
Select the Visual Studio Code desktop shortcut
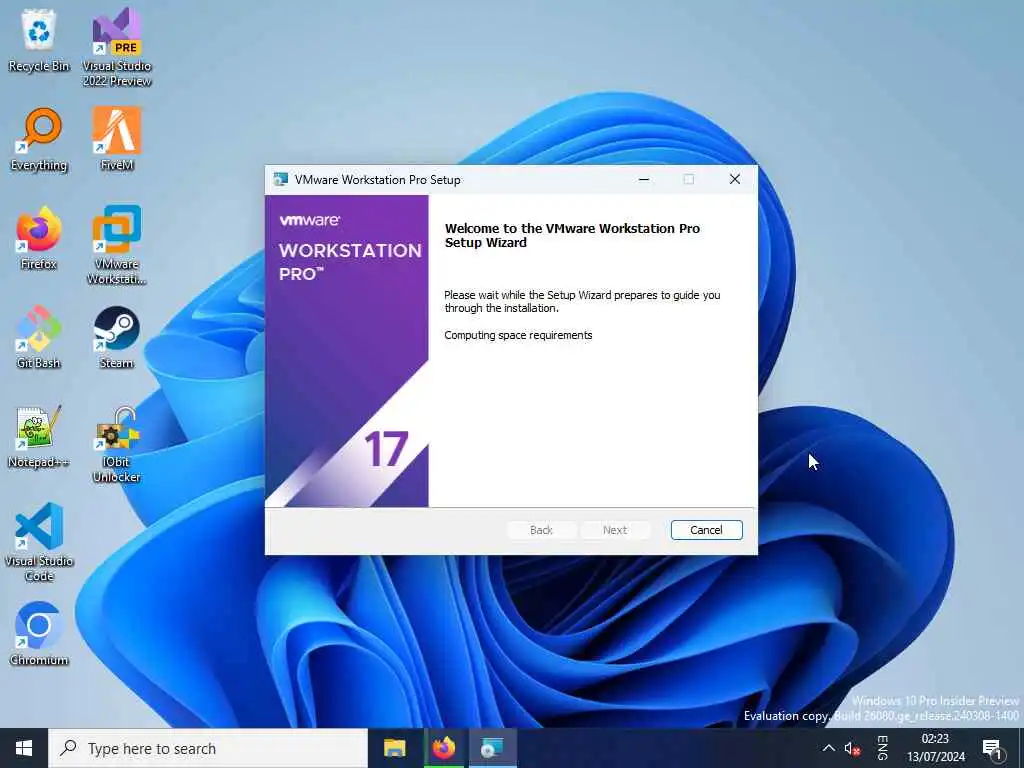[39, 542]
